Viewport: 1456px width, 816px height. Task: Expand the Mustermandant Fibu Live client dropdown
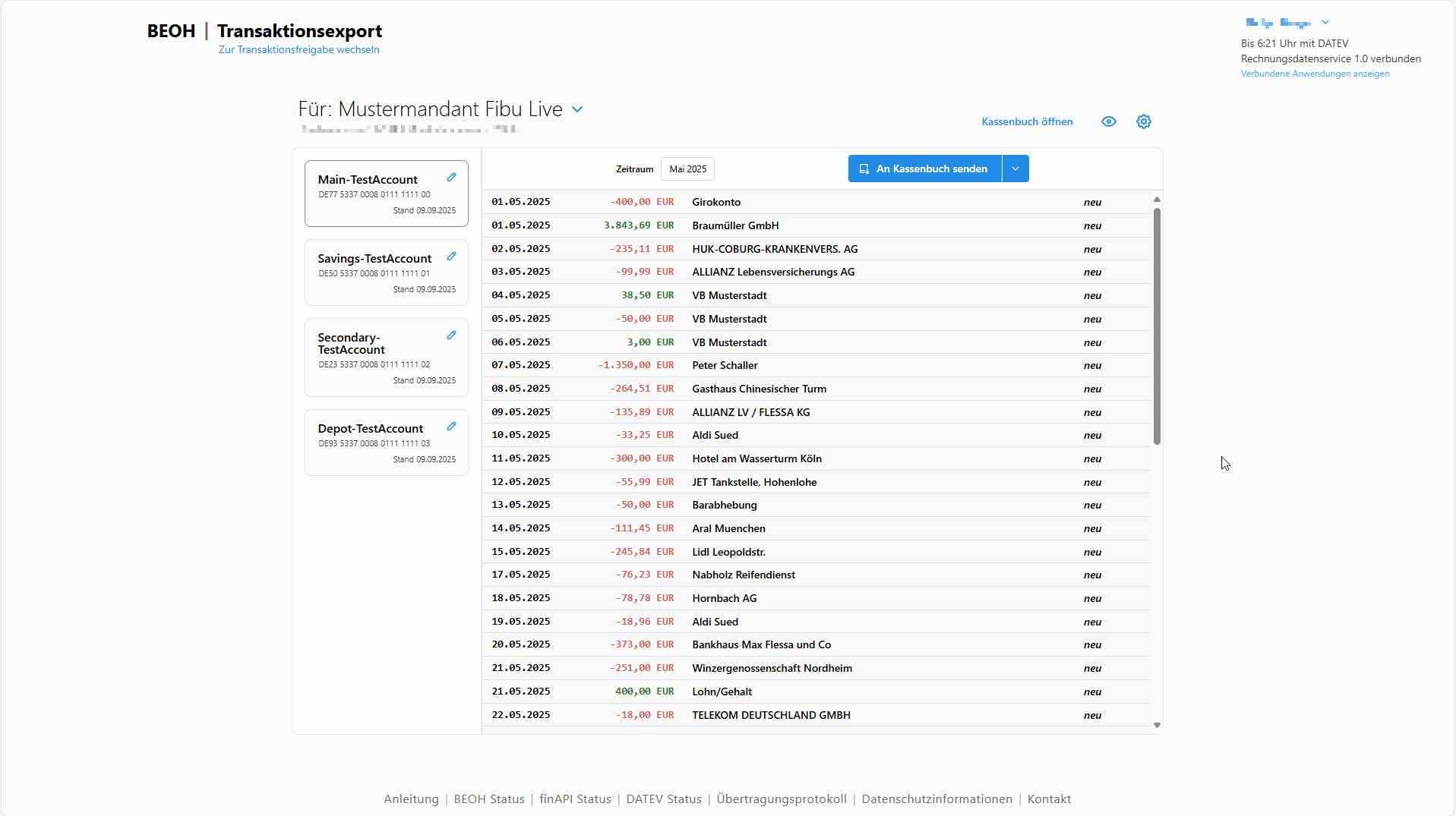coord(577,109)
